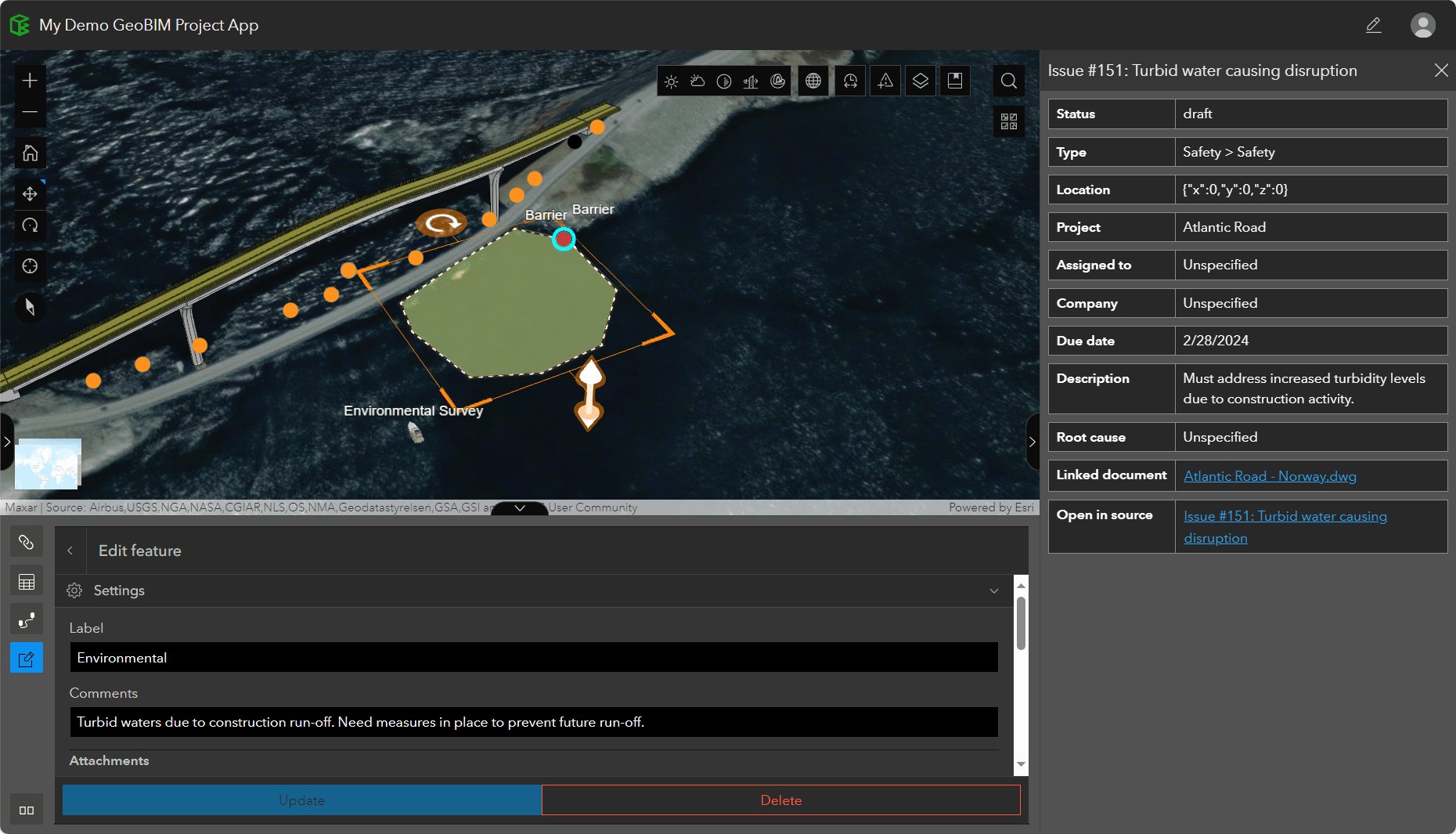Open the pencil edit menu in the header

tap(1374, 25)
